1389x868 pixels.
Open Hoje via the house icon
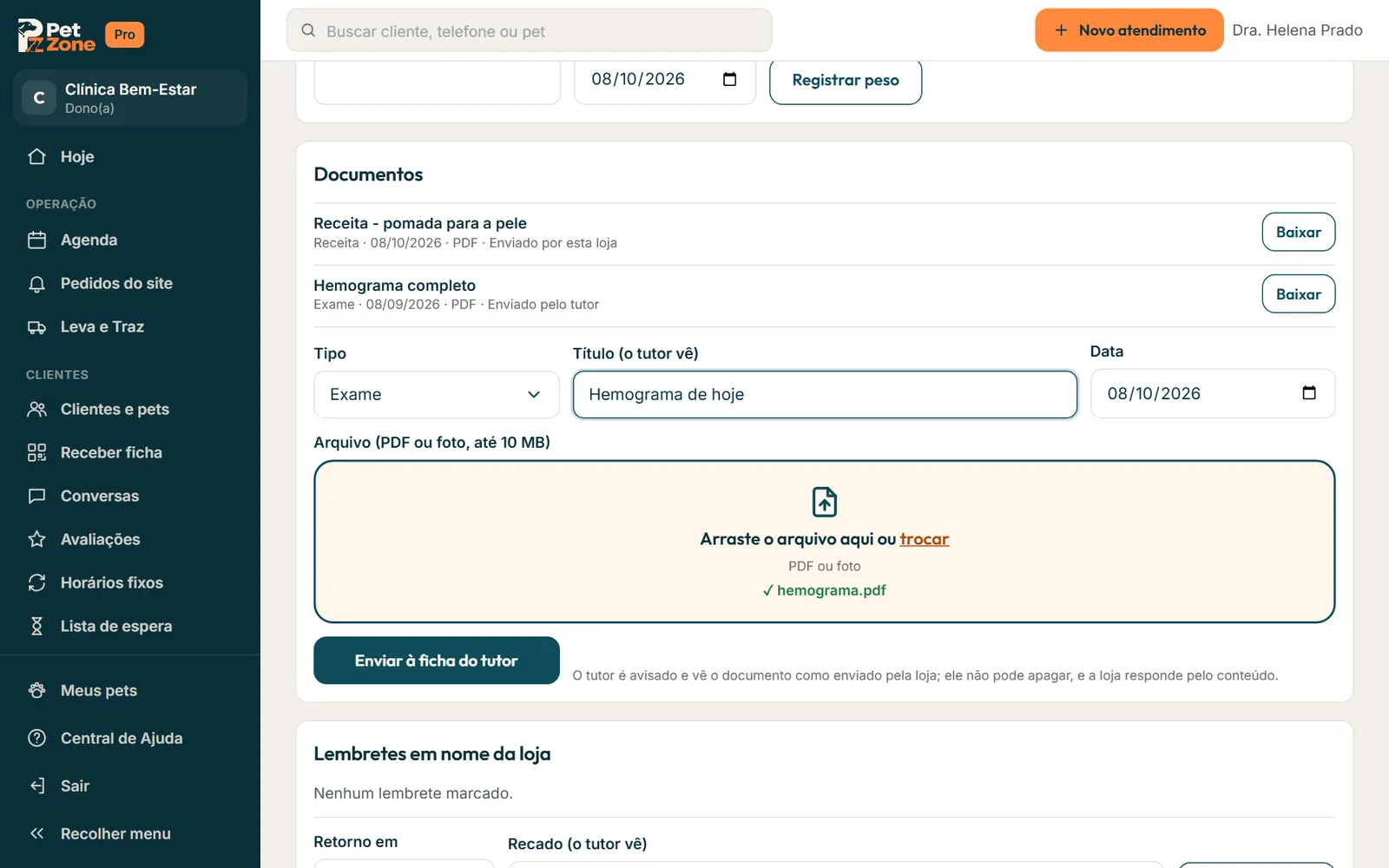pyautogui.click(x=36, y=156)
